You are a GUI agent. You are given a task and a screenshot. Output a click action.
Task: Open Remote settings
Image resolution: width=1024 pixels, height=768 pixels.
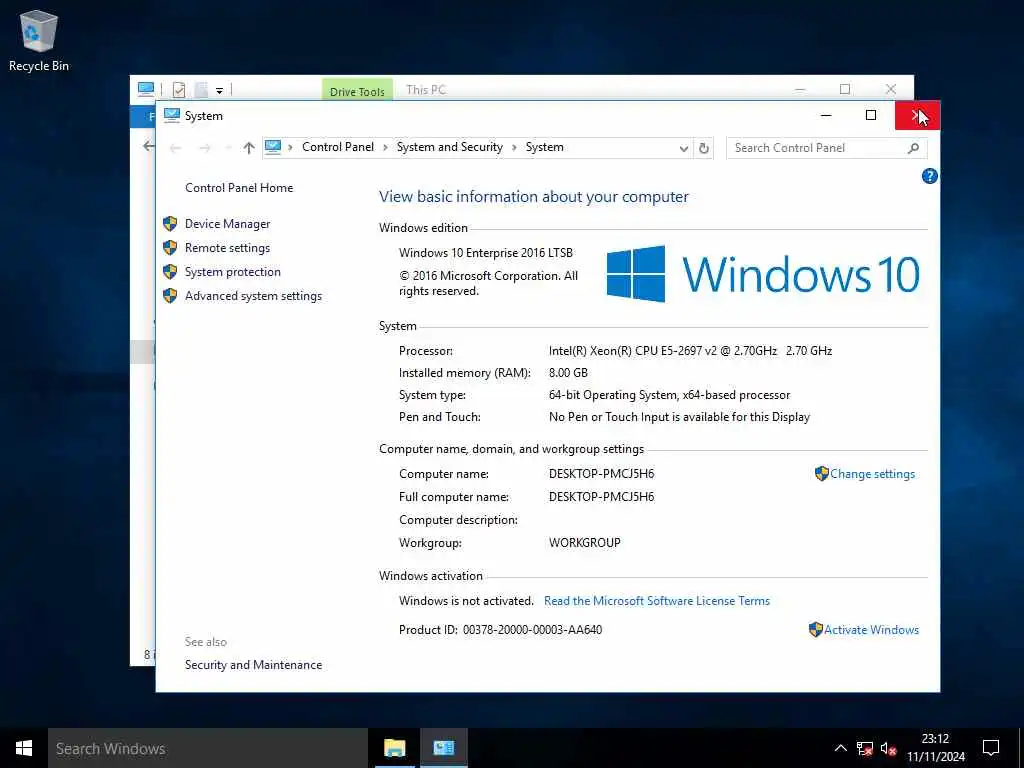coord(227,248)
